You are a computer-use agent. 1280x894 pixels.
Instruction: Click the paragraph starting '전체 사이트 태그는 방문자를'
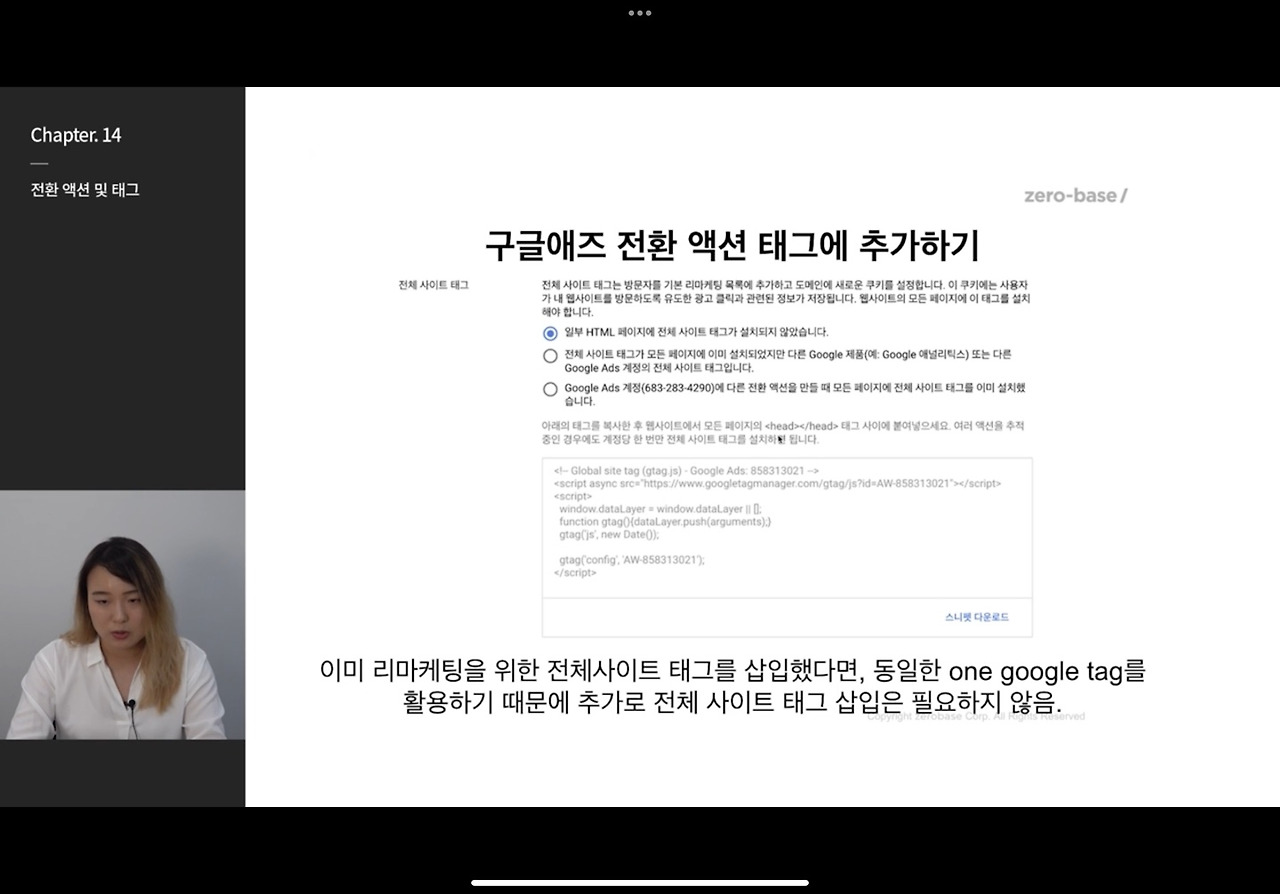pos(785,299)
